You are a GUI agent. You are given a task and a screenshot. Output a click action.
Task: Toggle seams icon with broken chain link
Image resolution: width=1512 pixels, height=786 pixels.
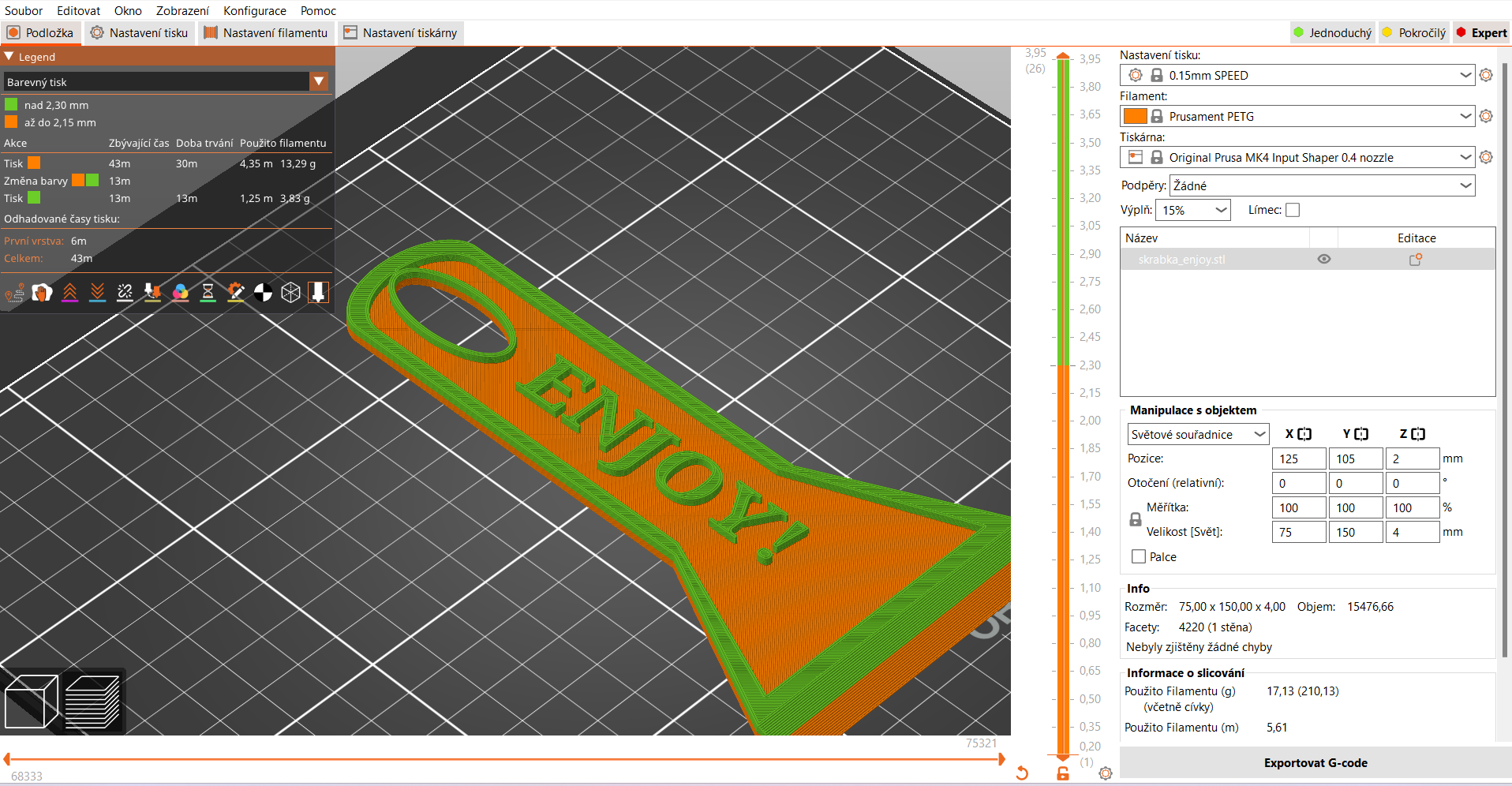[125, 293]
